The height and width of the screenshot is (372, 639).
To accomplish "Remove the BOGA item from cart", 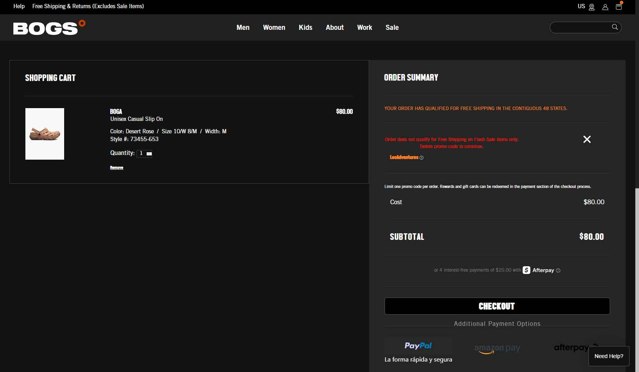I will click(117, 167).
